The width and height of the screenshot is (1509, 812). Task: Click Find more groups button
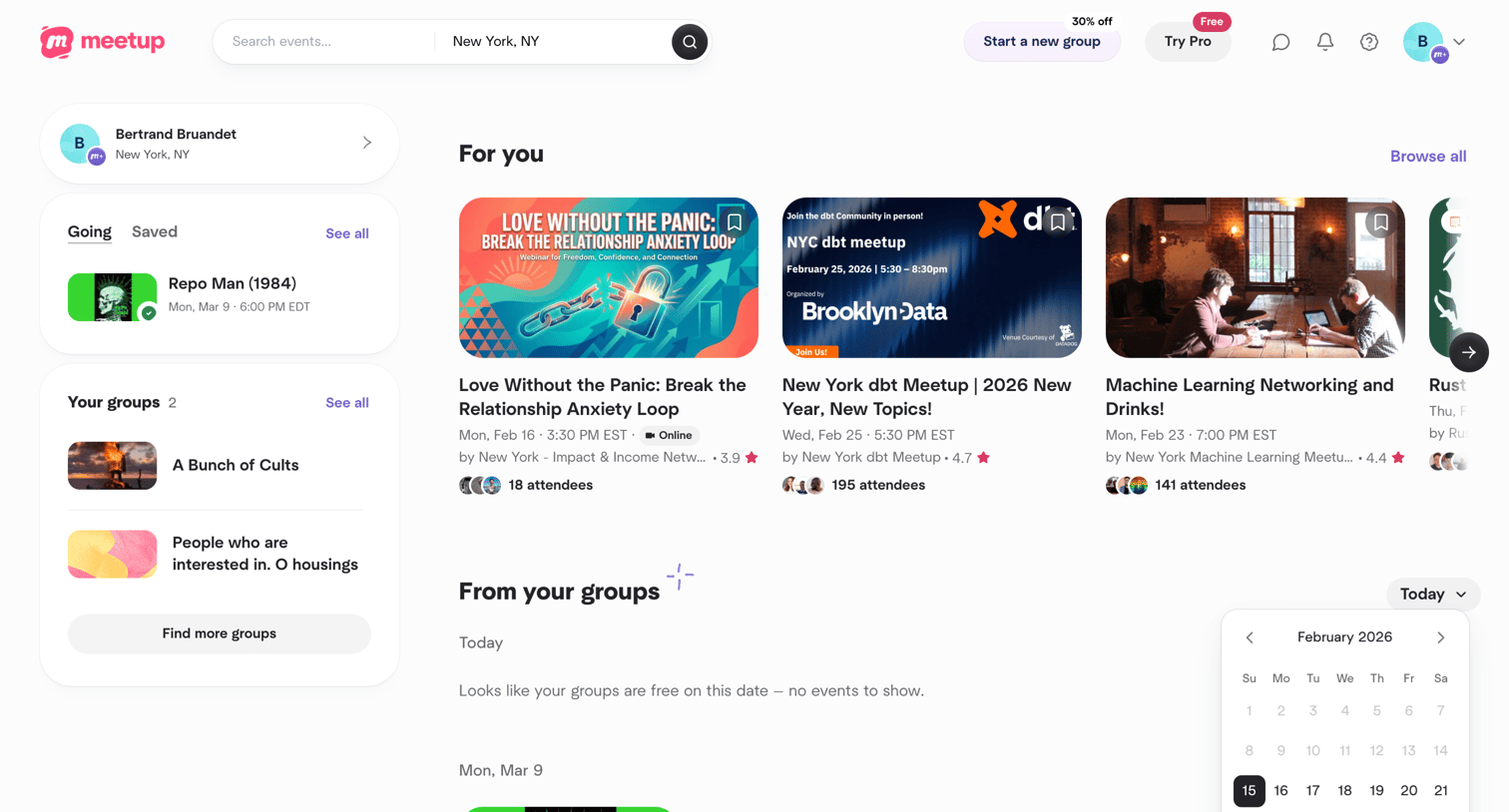pos(220,633)
